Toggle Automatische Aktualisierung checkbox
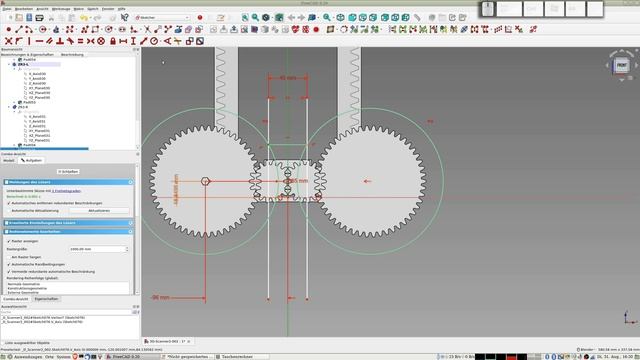The width and height of the screenshot is (640, 360). (x=9, y=211)
